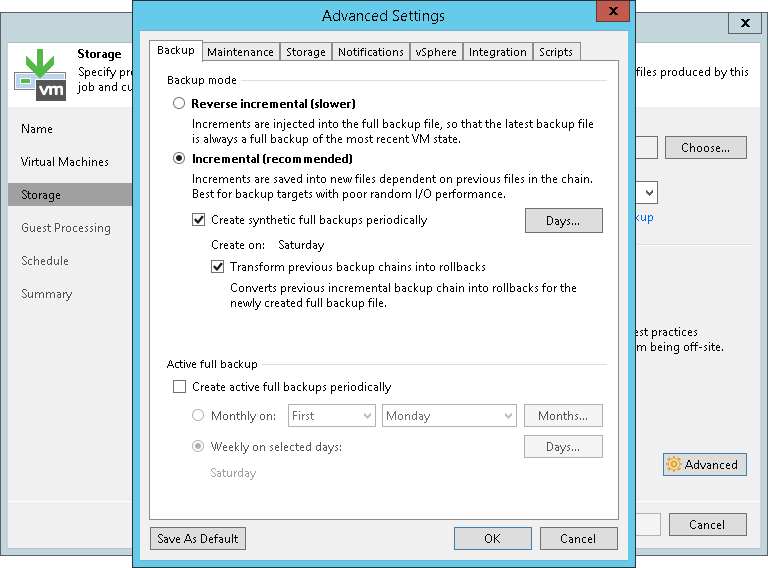Select the Storage step in wizard sidebar
Viewport: 768px width, 568px height.
(x=70, y=194)
